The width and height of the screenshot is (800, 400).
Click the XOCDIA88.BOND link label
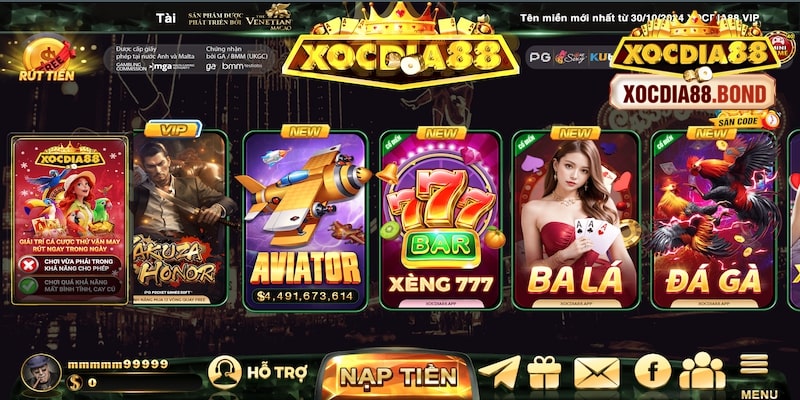pyautogui.click(x=692, y=94)
